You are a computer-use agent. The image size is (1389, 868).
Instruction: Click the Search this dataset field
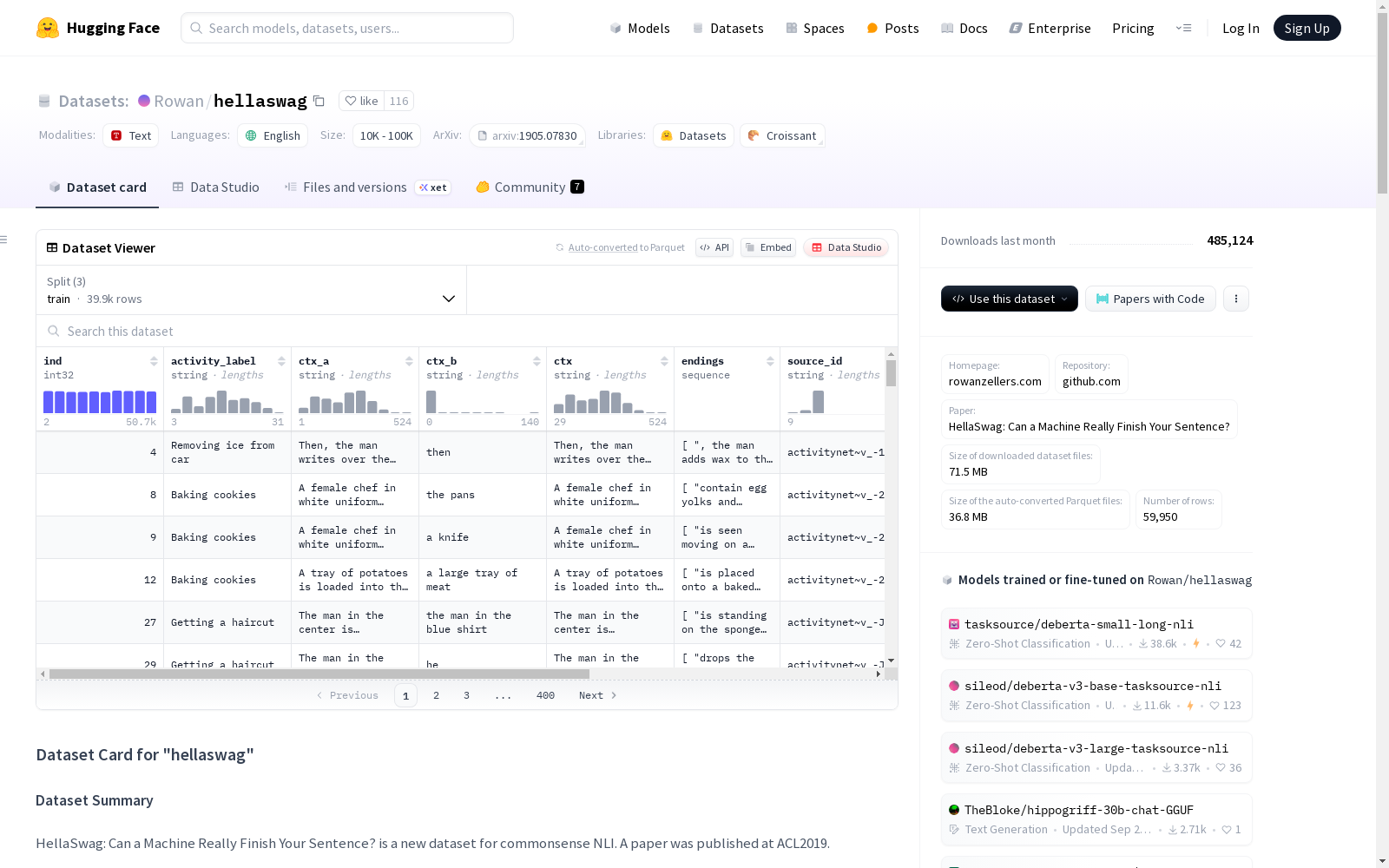(x=467, y=332)
